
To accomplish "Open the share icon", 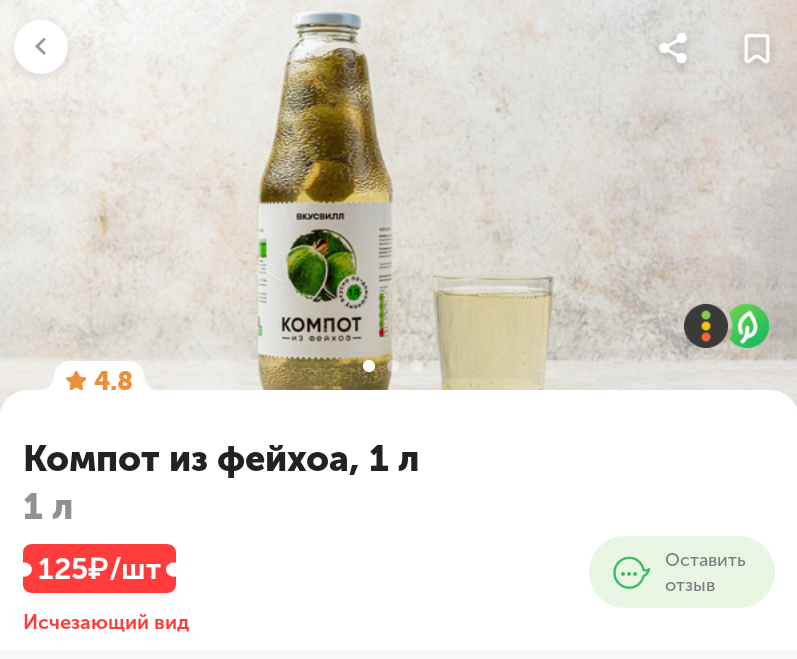I will pos(673,48).
